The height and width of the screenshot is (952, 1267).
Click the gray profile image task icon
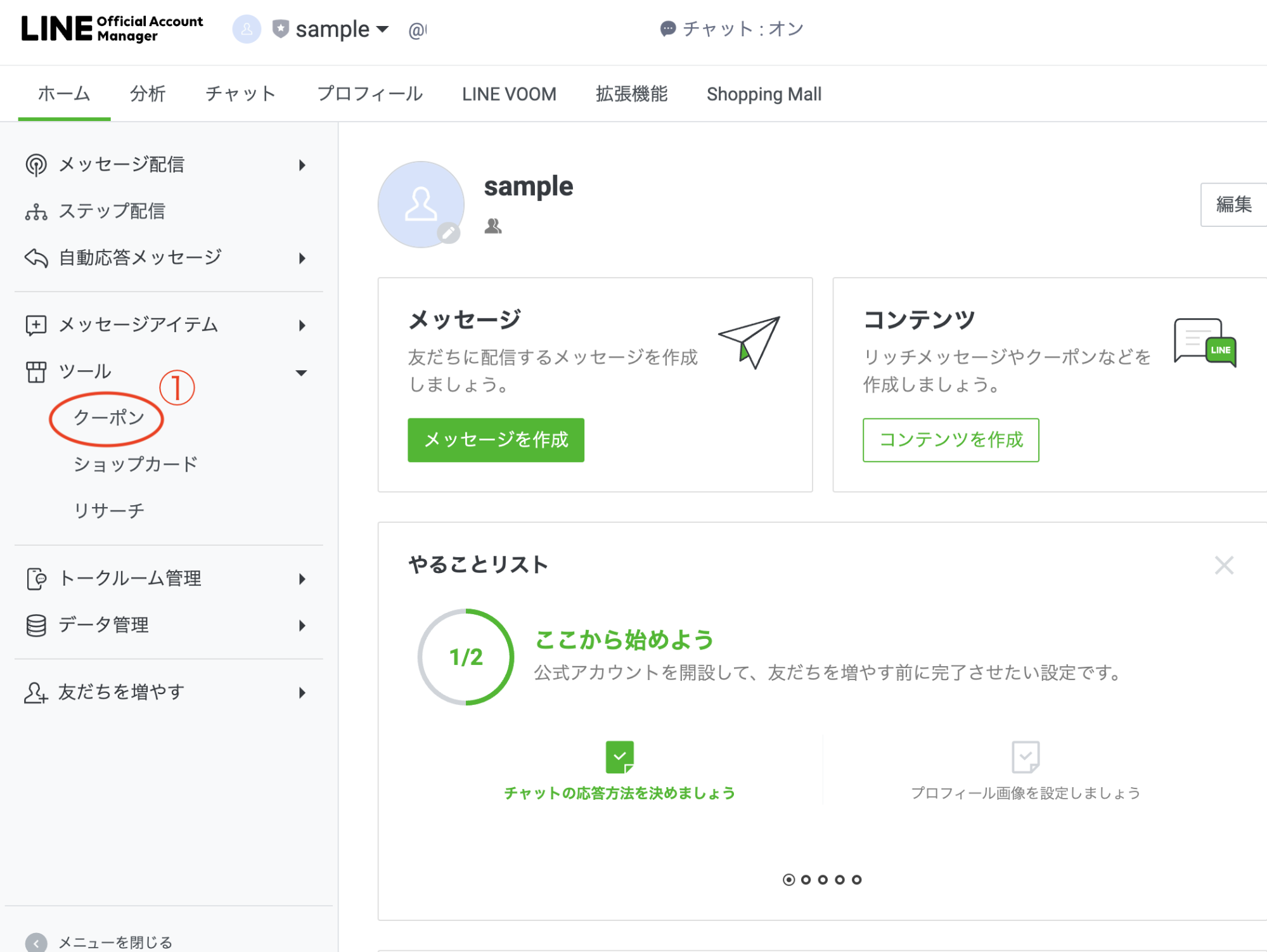pyautogui.click(x=1026, y=757)
